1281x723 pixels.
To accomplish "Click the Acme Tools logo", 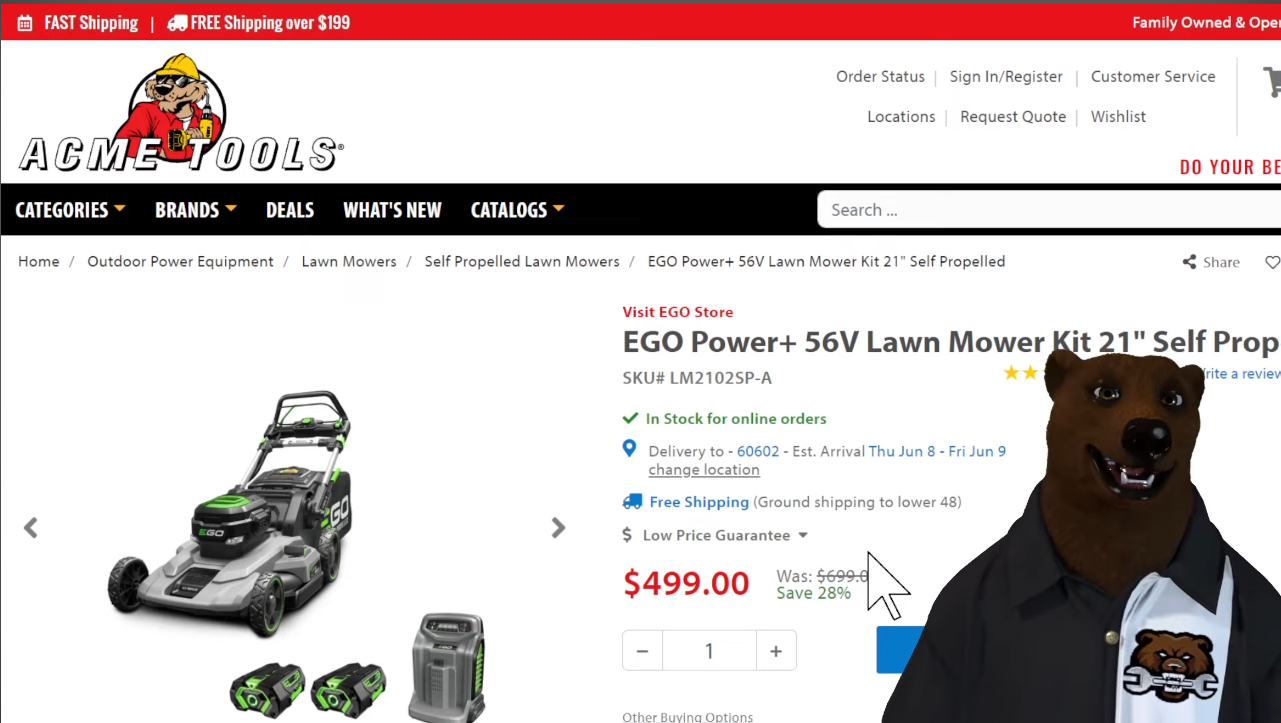I will tap(181, 112).
